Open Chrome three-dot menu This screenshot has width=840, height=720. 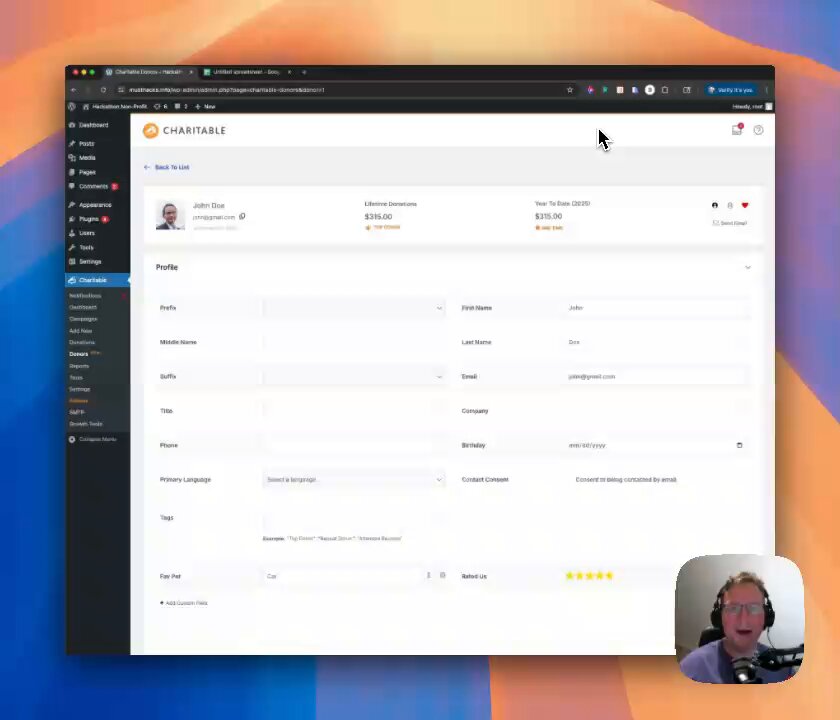tap(767, 90)
